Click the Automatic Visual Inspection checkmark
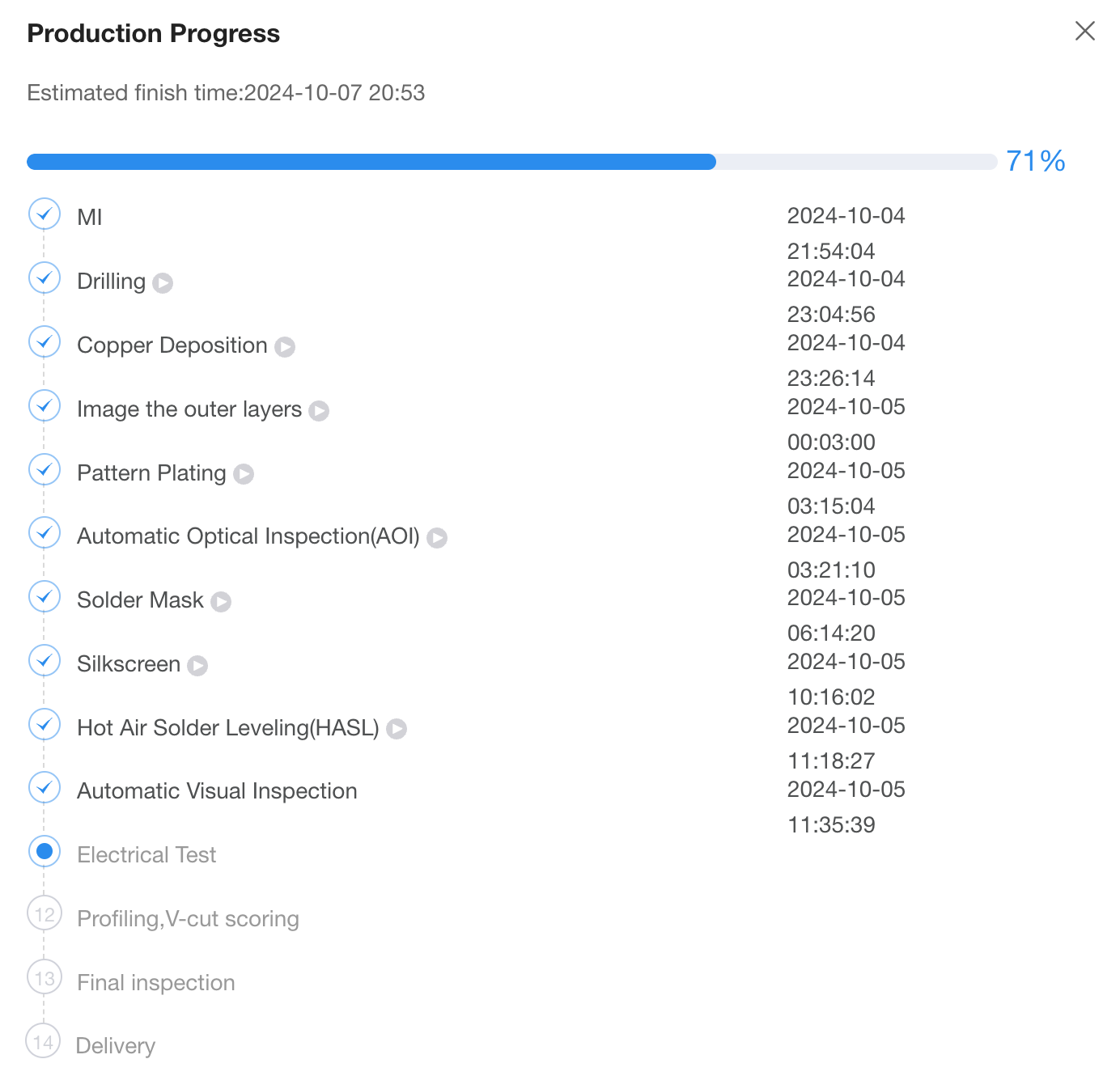 pos(45,788)
